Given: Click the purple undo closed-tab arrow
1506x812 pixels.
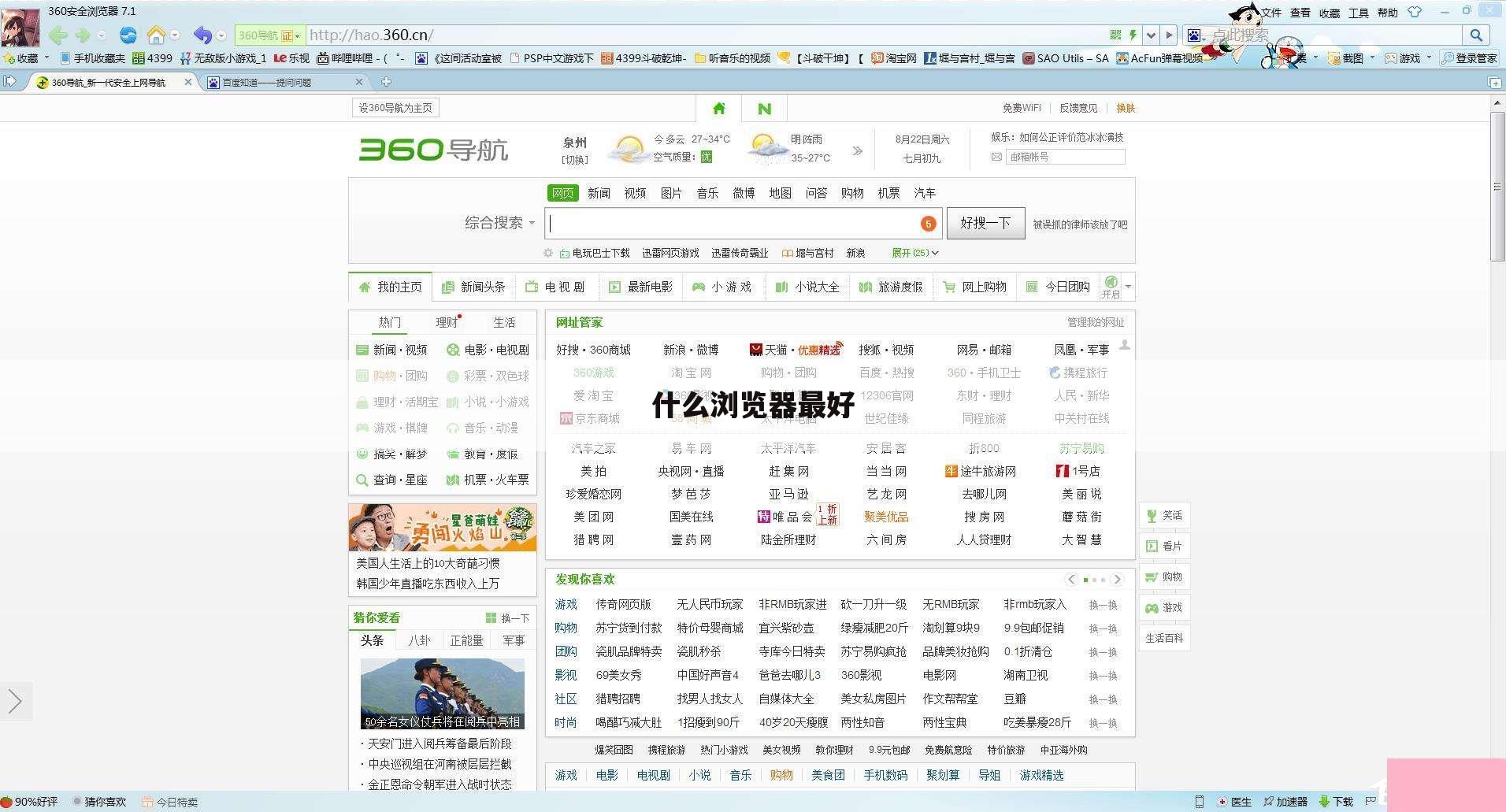Looking at the screenshot, I should tap(202, 35).
